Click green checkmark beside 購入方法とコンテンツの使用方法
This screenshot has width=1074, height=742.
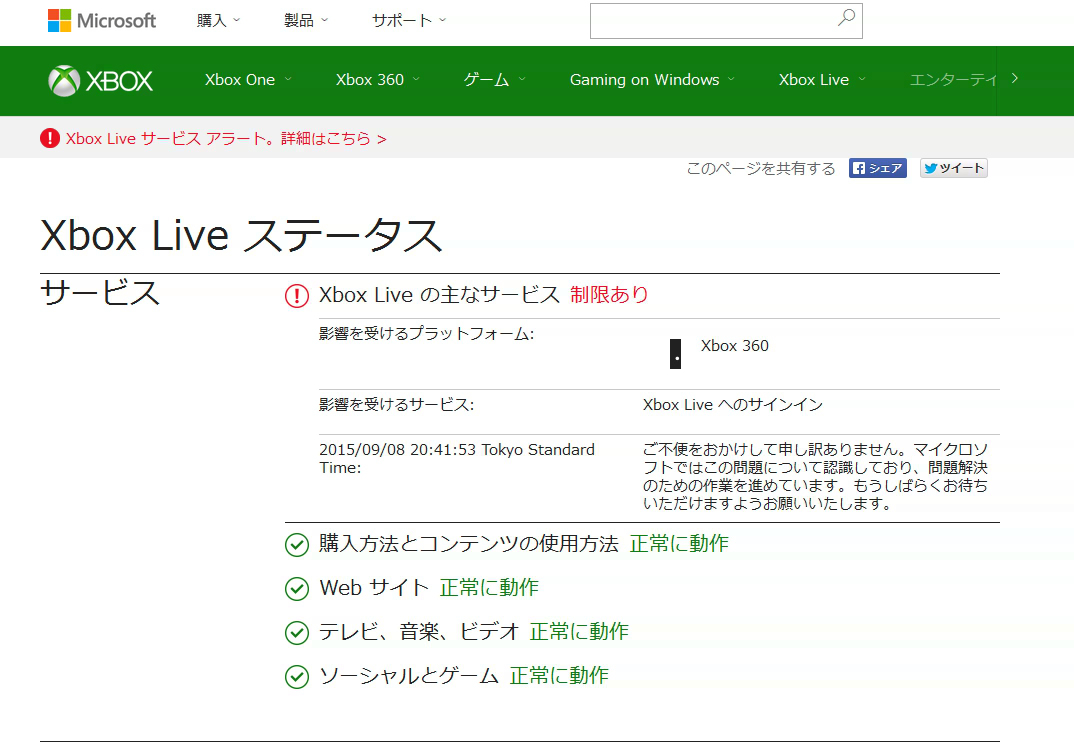pos(297,545)
